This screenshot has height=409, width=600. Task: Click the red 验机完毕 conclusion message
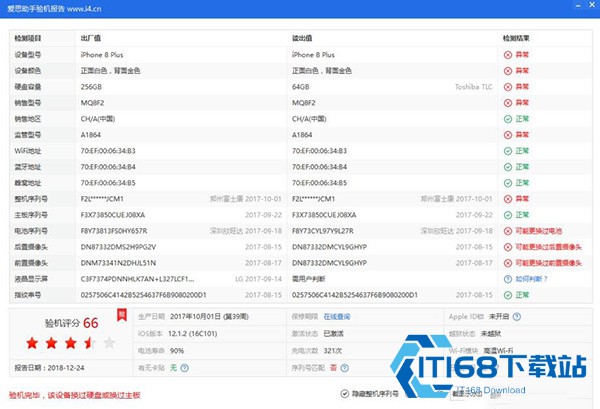[75, 395]
